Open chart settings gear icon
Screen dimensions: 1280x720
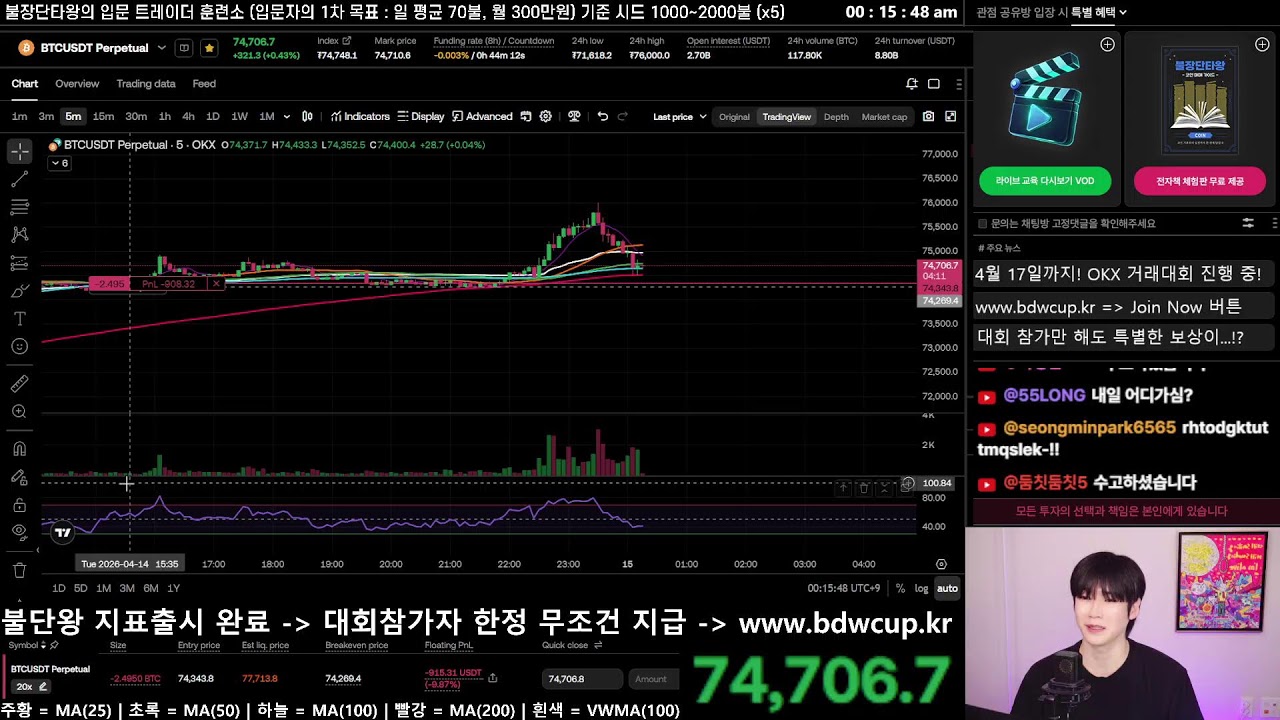click(546, 116)
